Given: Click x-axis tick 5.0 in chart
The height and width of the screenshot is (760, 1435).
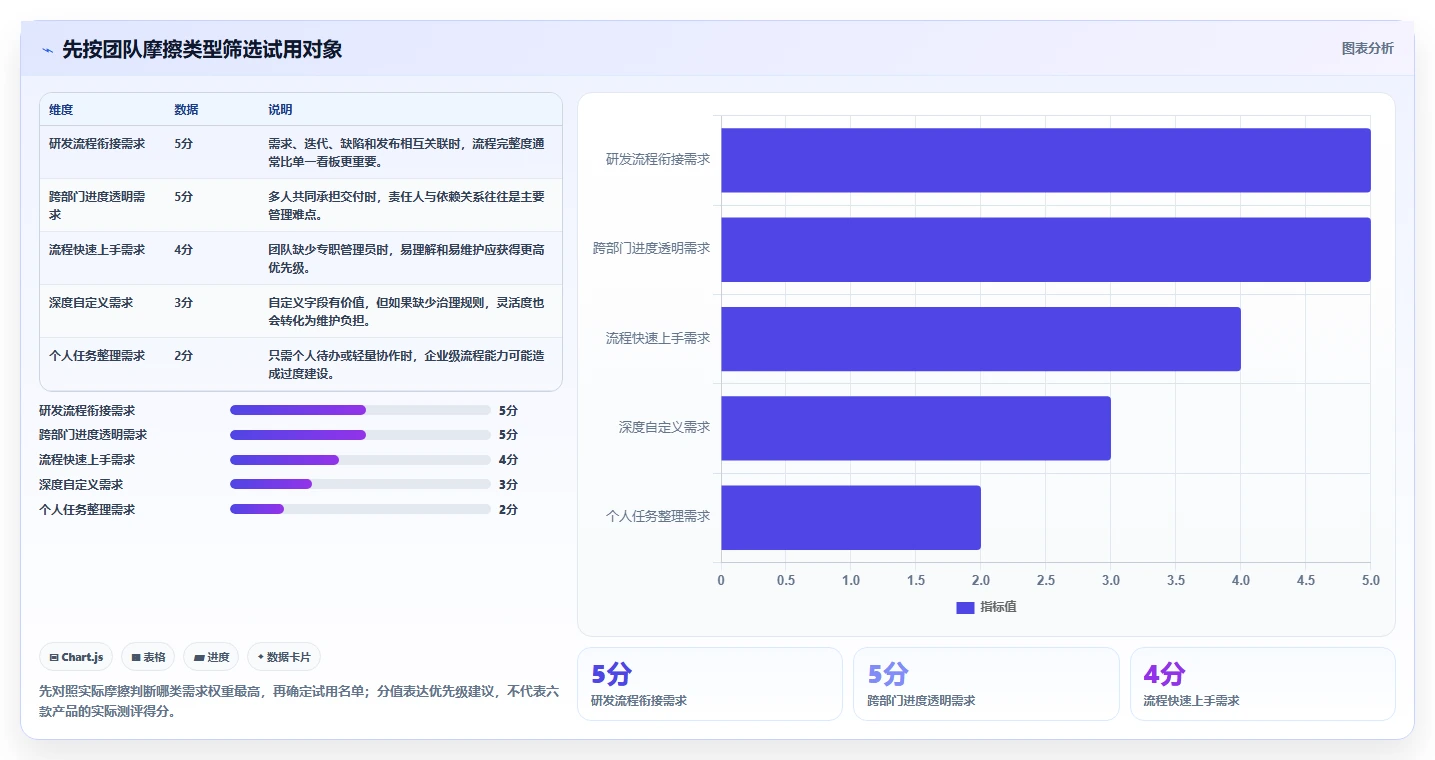Looking at the screenshot, I should 1371,580.
